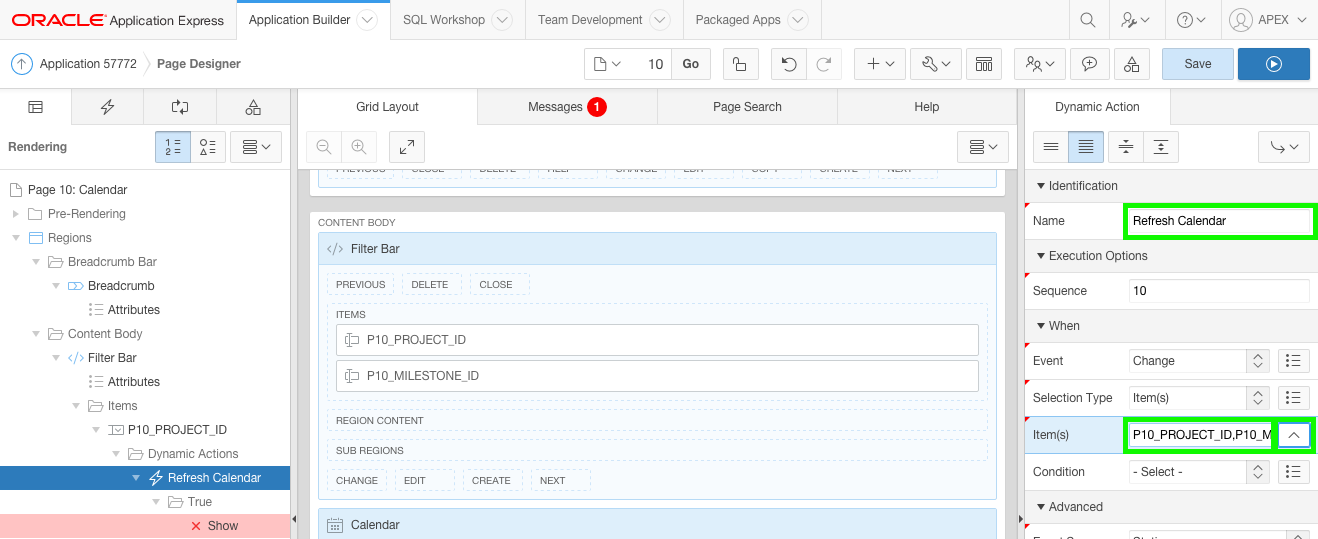Click the Redo icon

pos(823,64)
